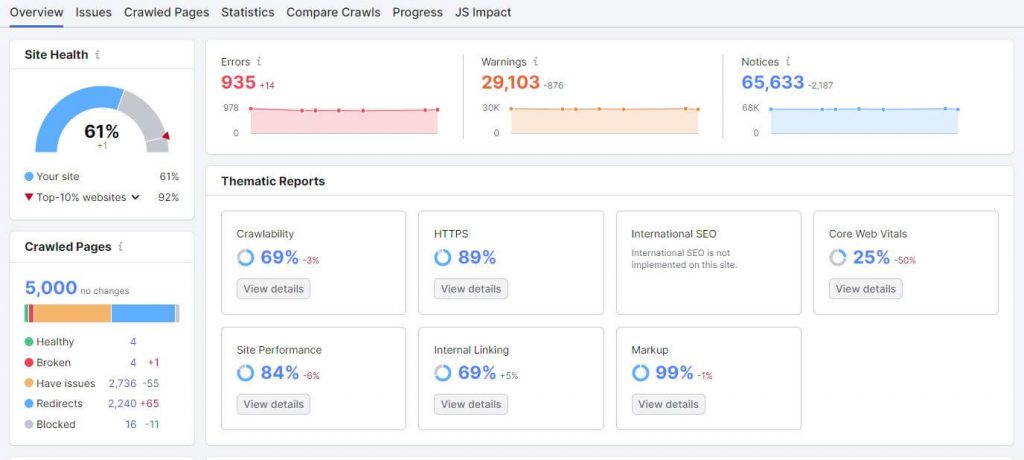The height and width of the screenshot is (460, 1024).
Task: View details for Internal Linking
Action: pos(470,404)
